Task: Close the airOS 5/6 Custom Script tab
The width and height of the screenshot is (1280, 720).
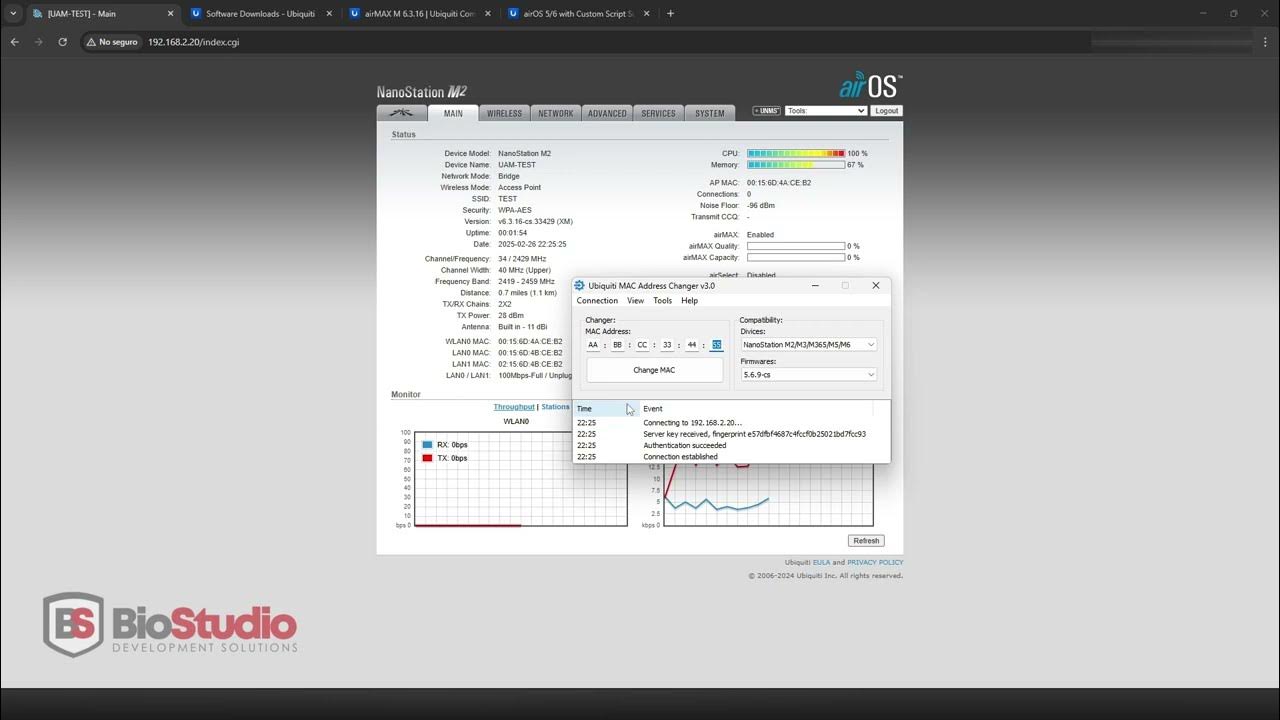Action: 646,13
